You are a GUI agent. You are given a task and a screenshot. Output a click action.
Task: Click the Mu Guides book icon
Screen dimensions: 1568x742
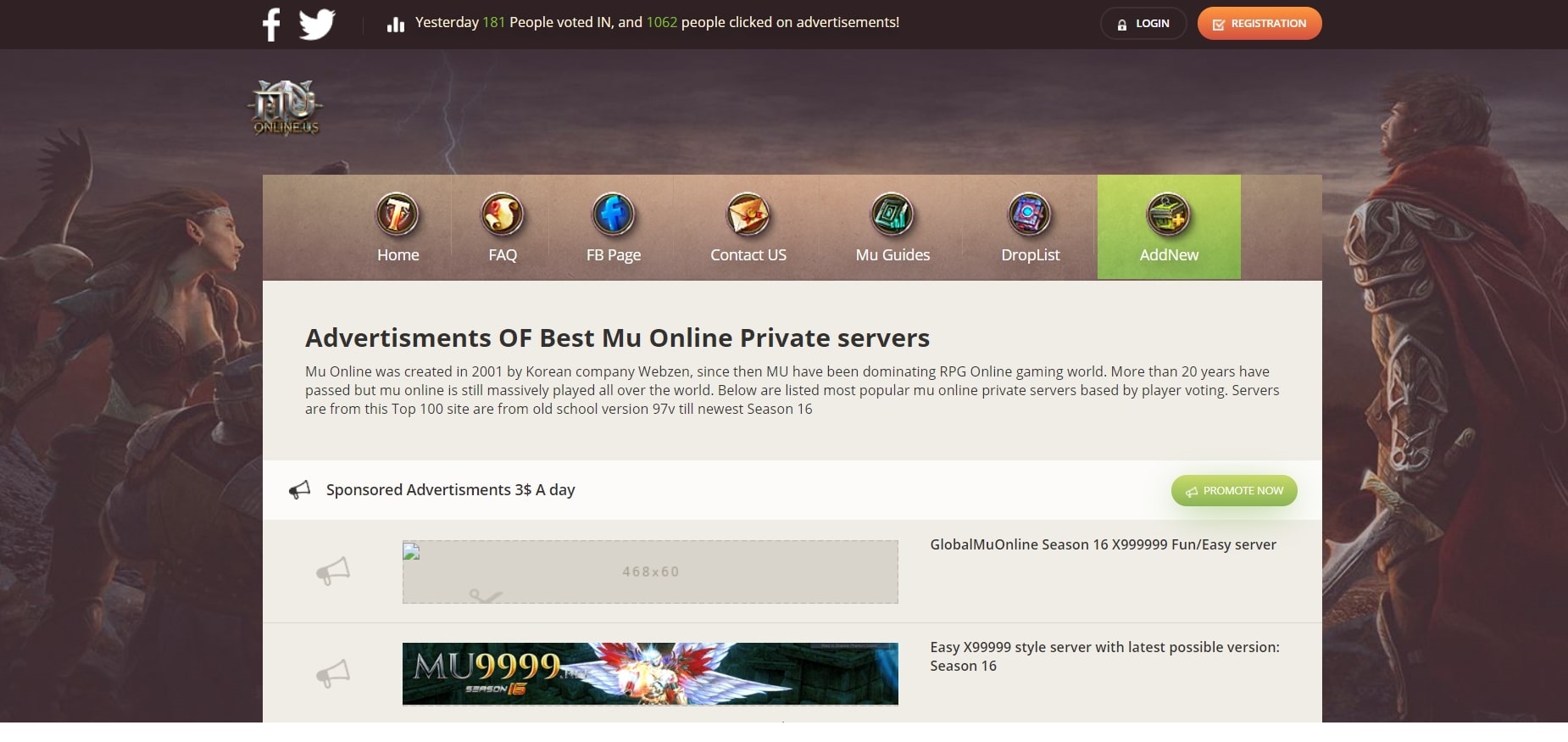892,214
